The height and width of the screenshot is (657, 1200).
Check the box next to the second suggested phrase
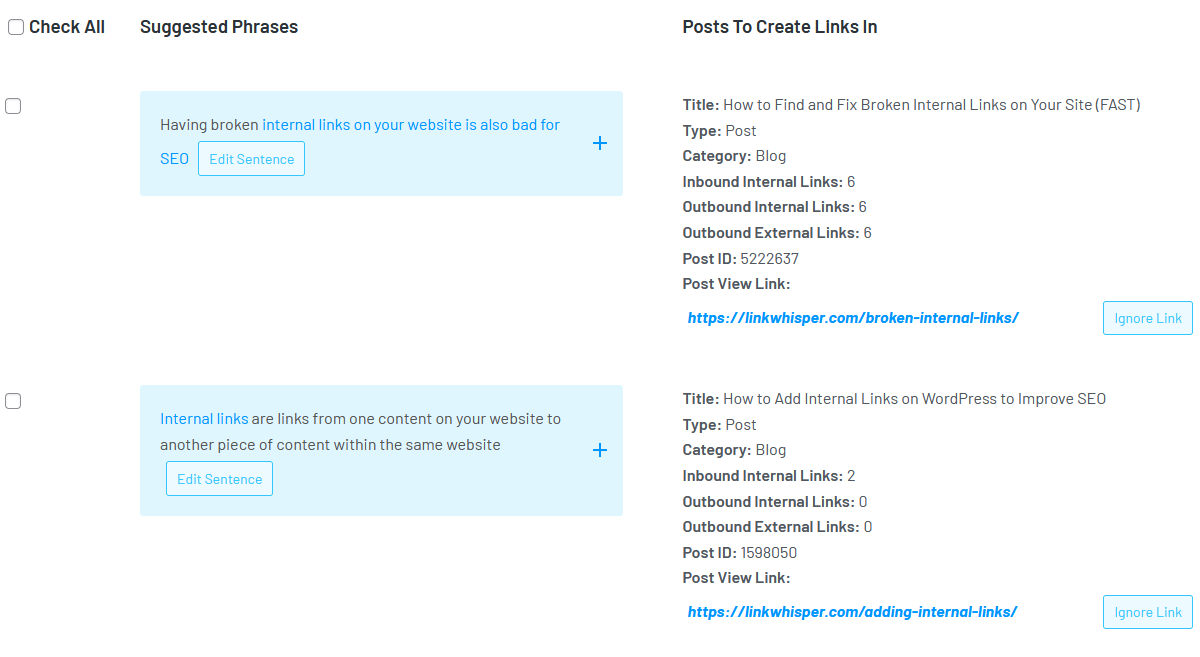coord(12,400)
